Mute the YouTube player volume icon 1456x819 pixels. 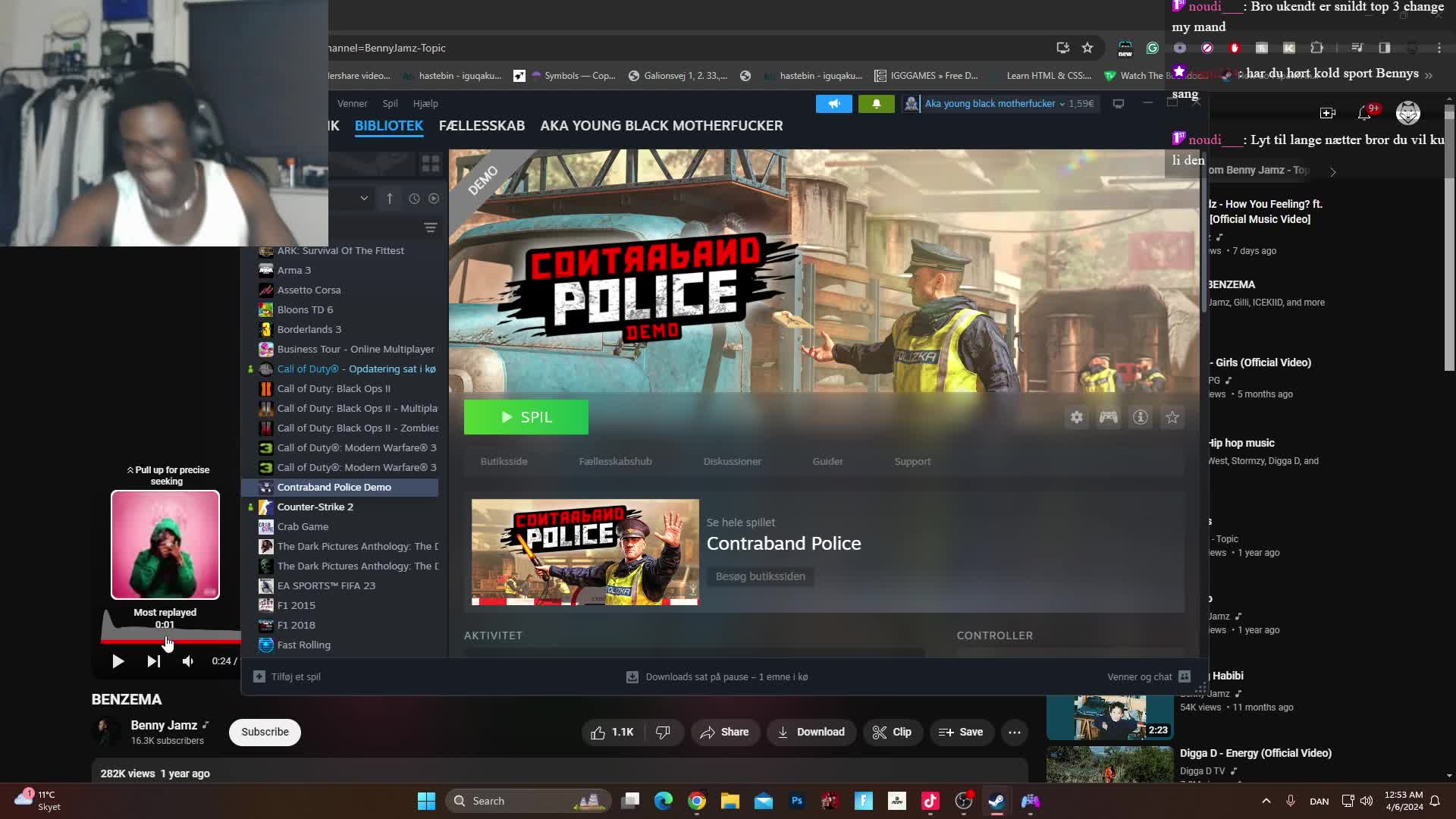188,661
